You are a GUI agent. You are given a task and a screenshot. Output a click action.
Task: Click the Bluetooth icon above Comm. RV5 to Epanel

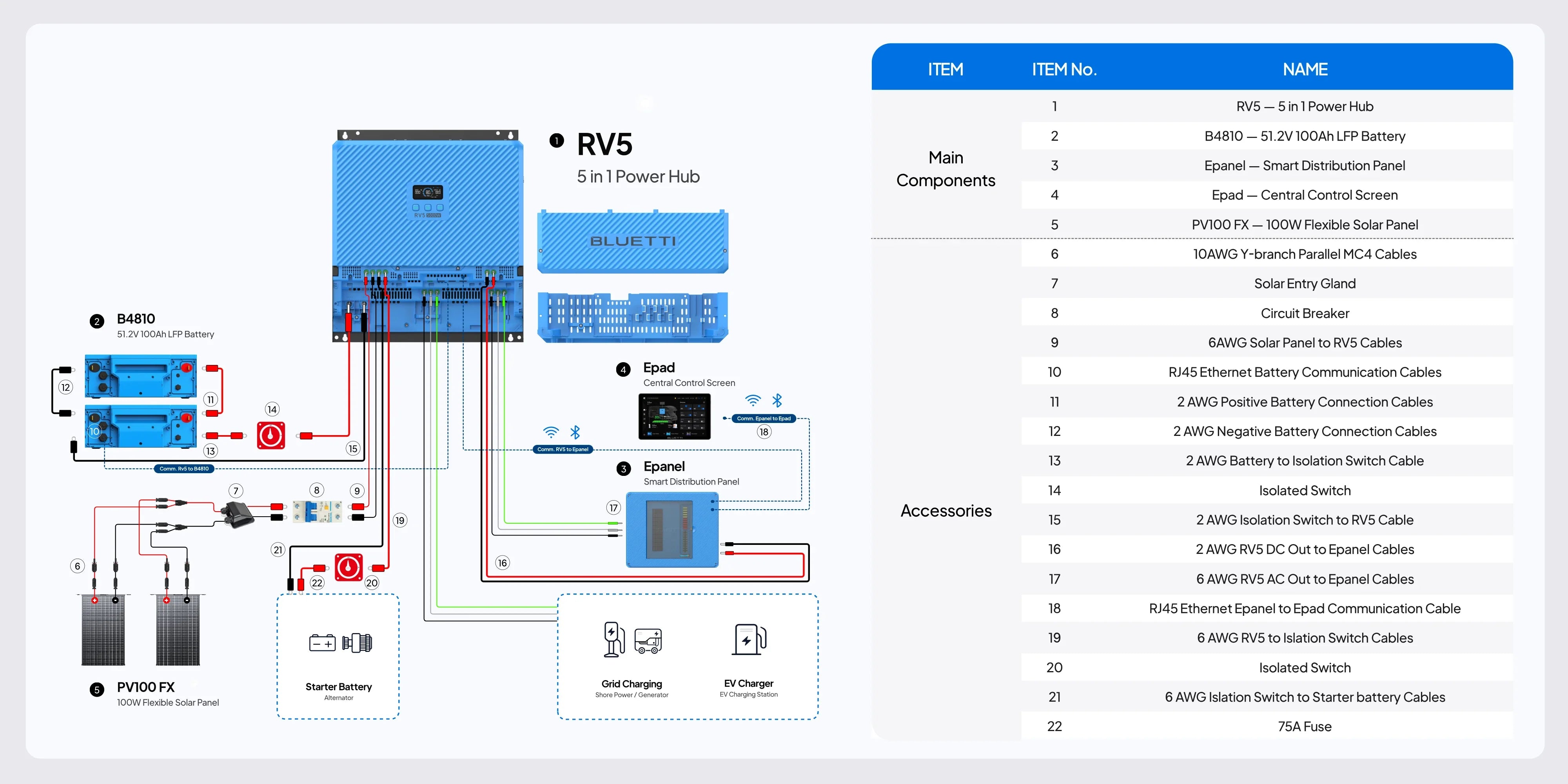click(575, 432)
